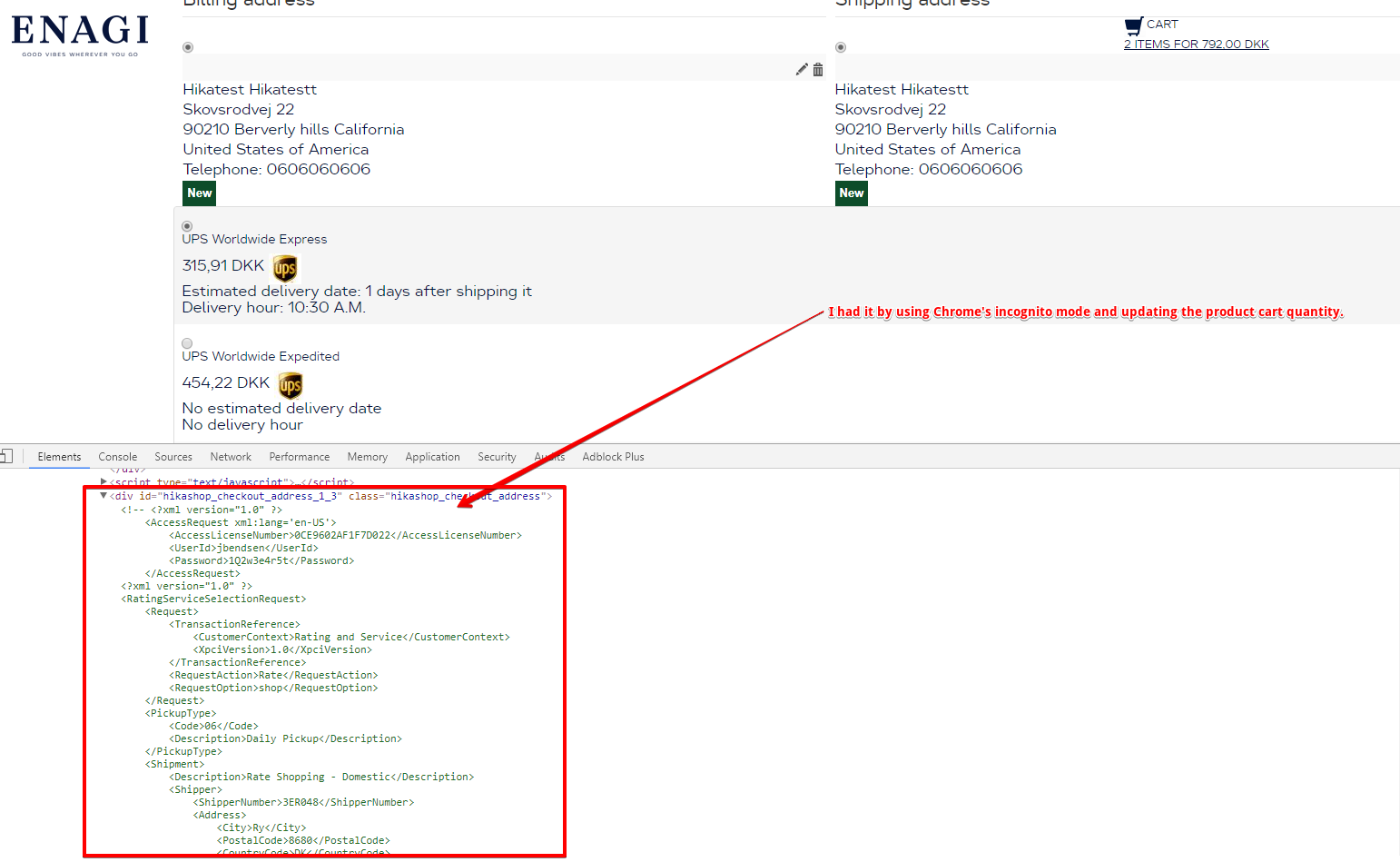Screen dimensions: 1400x862
Task: Click New button under billing address
Action: [x=200, y=193]
